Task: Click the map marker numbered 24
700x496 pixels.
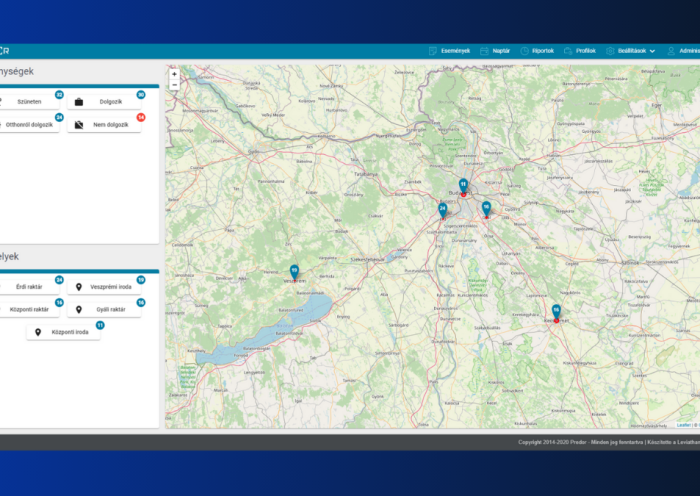Action: 442,210
